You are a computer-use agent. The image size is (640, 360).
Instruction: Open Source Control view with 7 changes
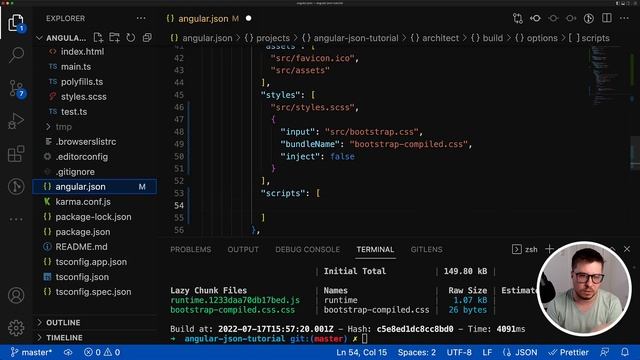pos(17,88)
